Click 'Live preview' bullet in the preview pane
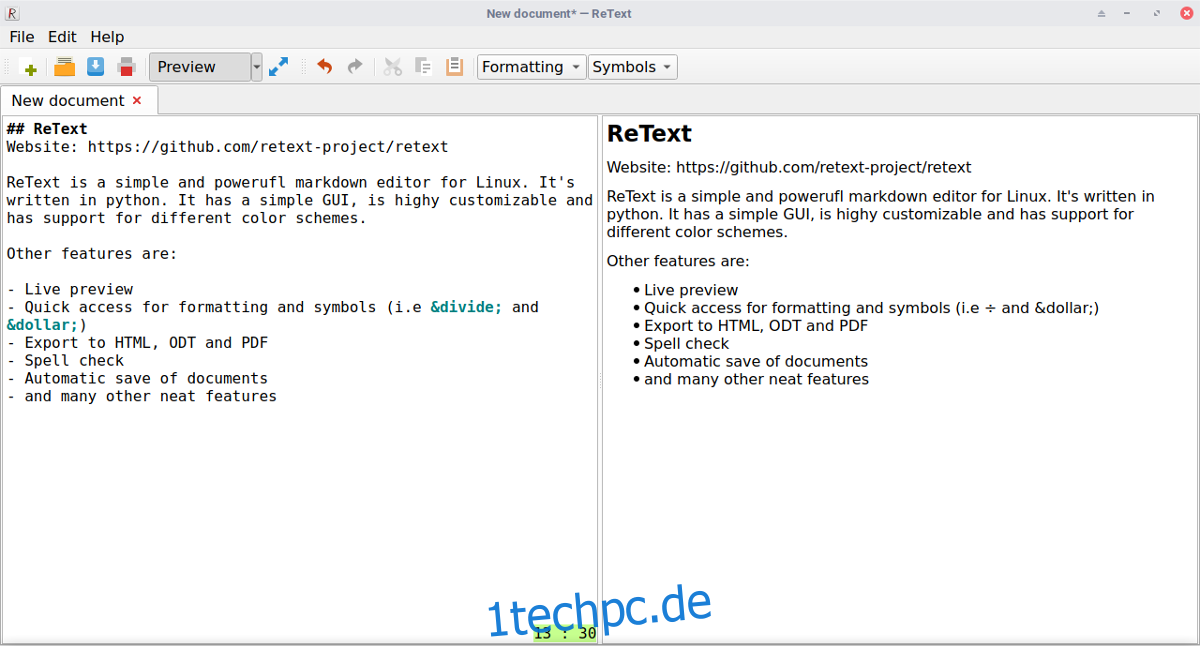Viewport: 1200px width, 646px height. pos(691,291)
